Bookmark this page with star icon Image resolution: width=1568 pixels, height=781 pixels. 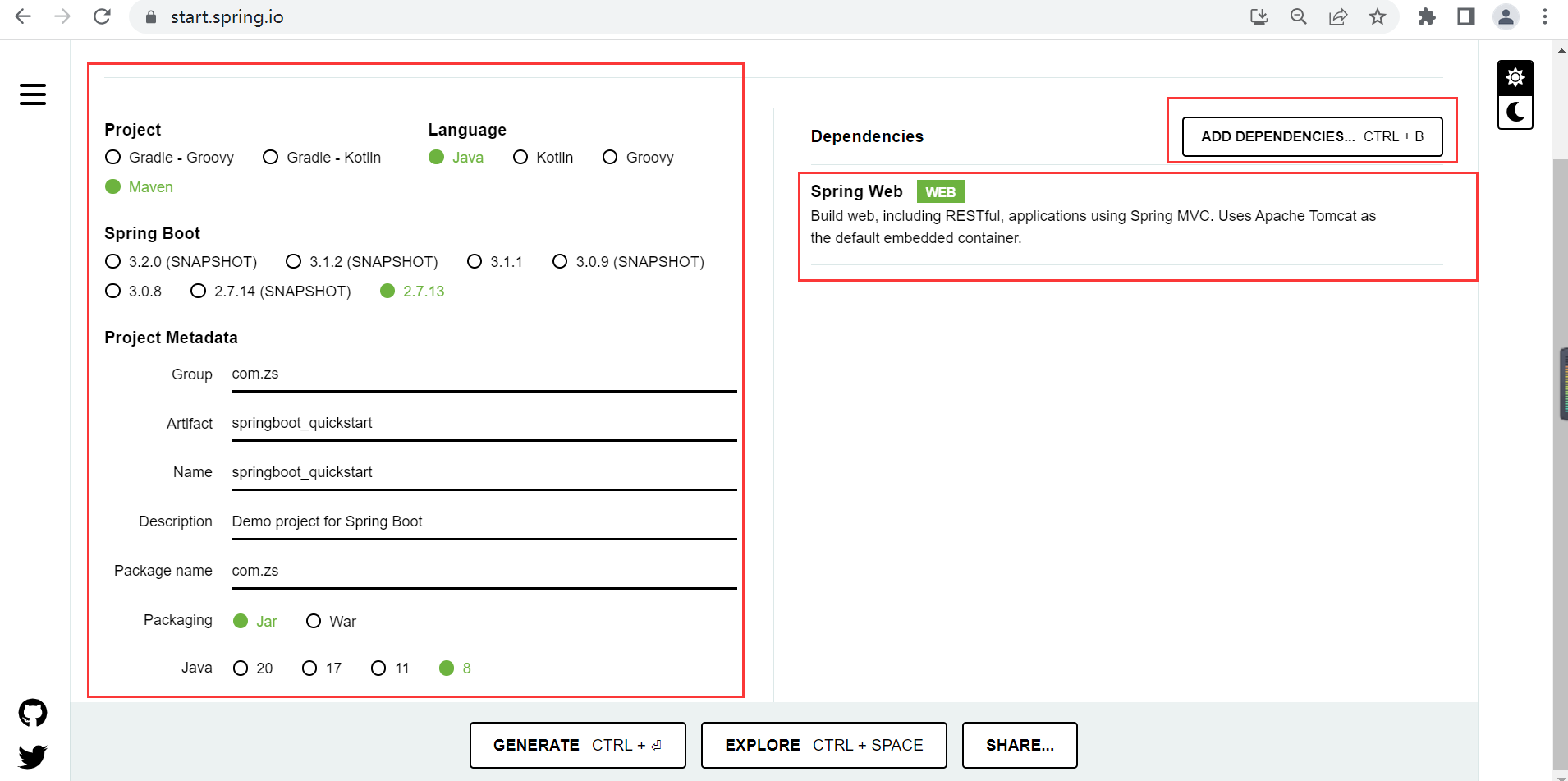pyautogui.click(x=1378, y=16)
